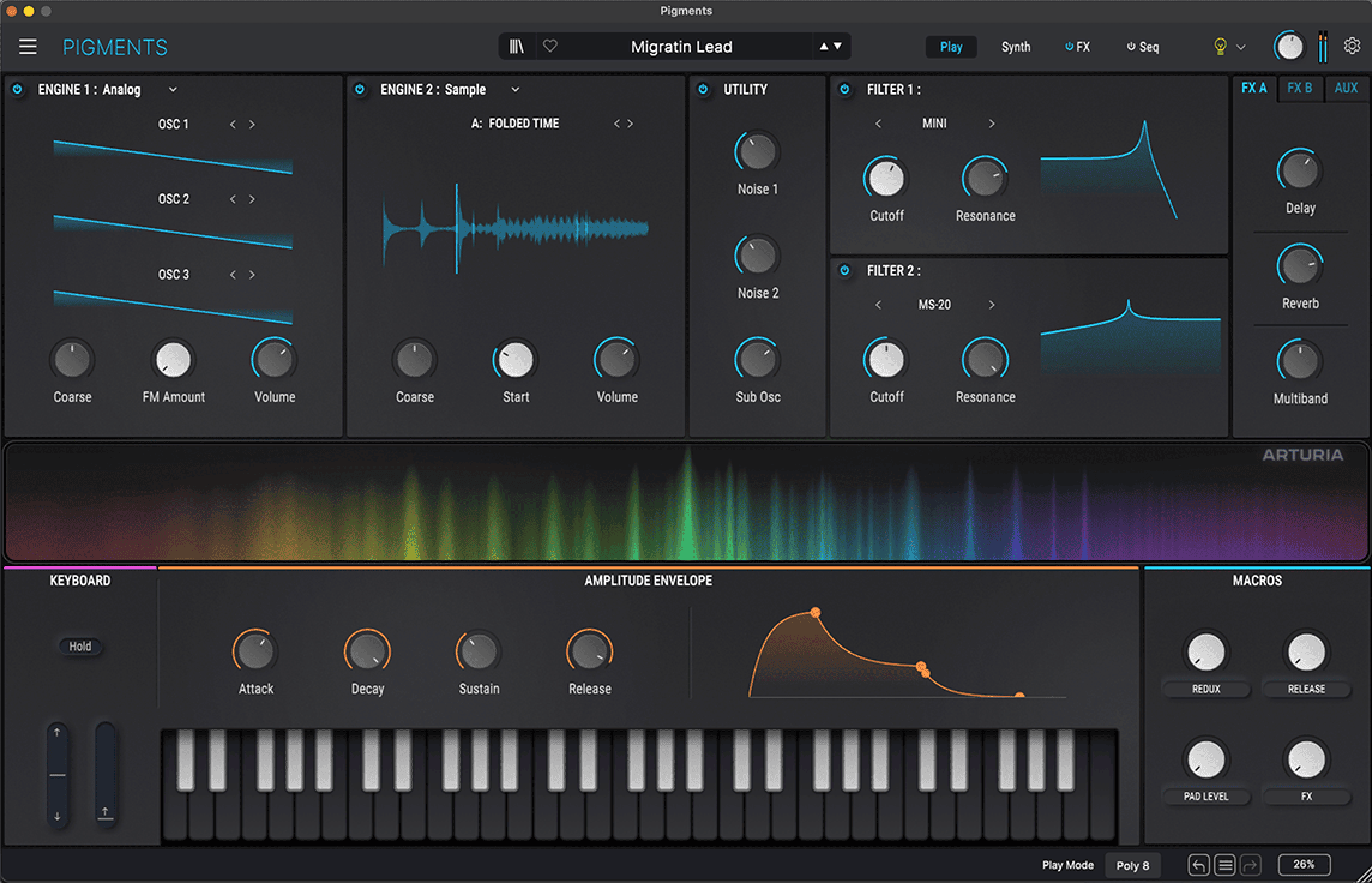Expand the tips dropdown chevron beside lightbulb
This screenshot has width=1372, height=883.
(1241, 47)
